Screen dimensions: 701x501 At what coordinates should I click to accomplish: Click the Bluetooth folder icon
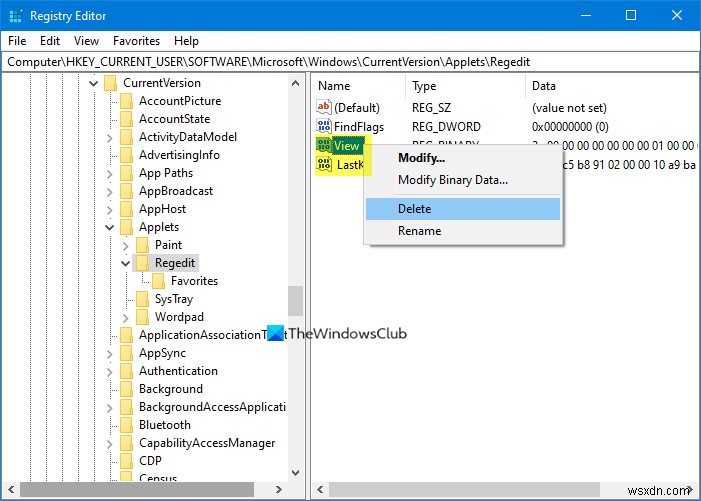click(x=127, y=425)
